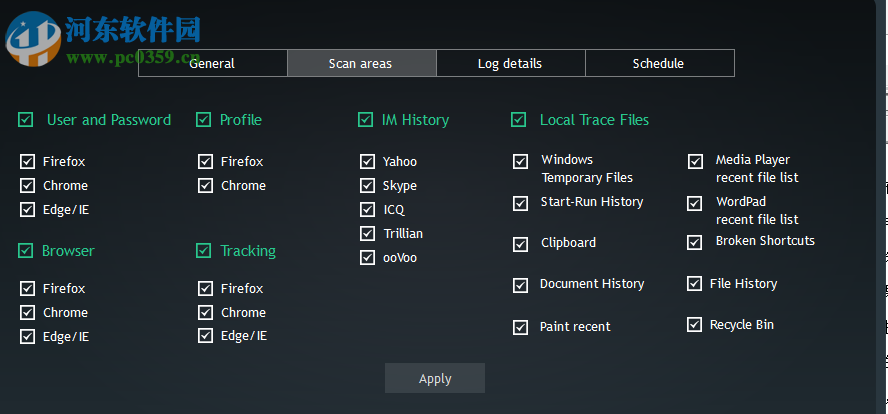The height and width of the screenshot is (414, 888).
Task: Uncheck Document History
Action: click(x=520, y=285)
